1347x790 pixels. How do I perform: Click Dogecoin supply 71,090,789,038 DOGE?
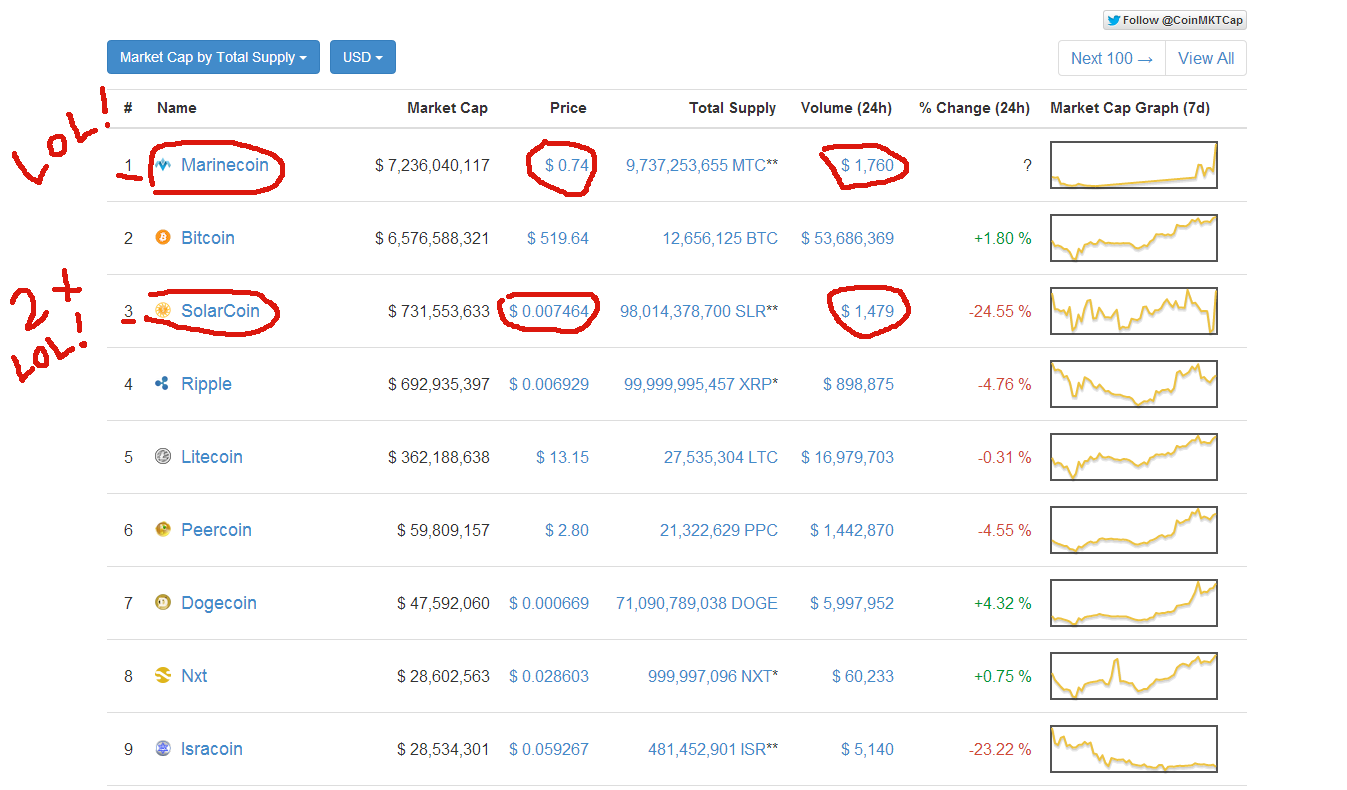697,603
